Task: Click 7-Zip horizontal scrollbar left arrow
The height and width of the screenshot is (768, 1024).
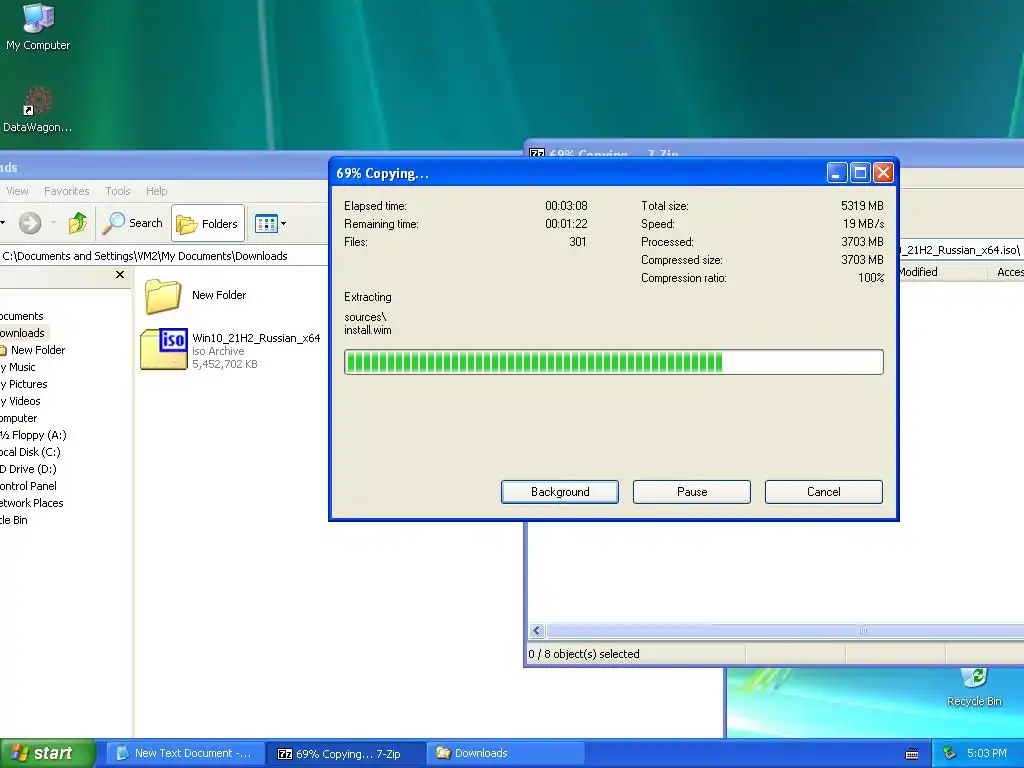Action: (537, 630)
